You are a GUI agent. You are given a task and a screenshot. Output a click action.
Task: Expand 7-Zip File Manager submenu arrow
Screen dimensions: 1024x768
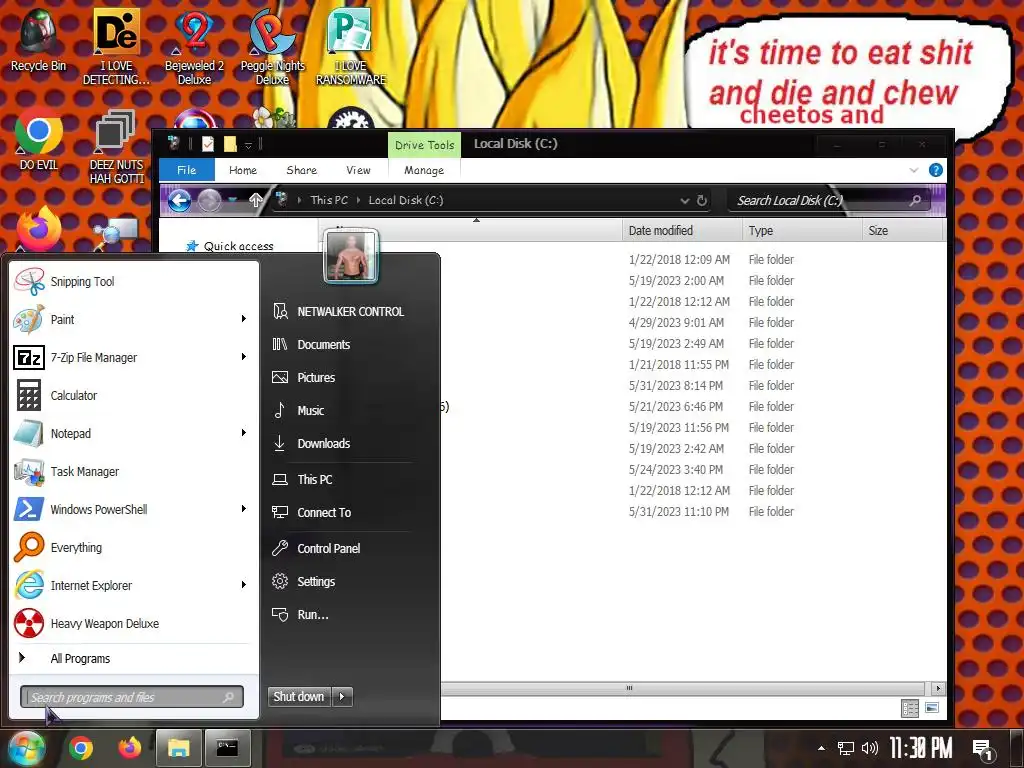coord(244,357)
